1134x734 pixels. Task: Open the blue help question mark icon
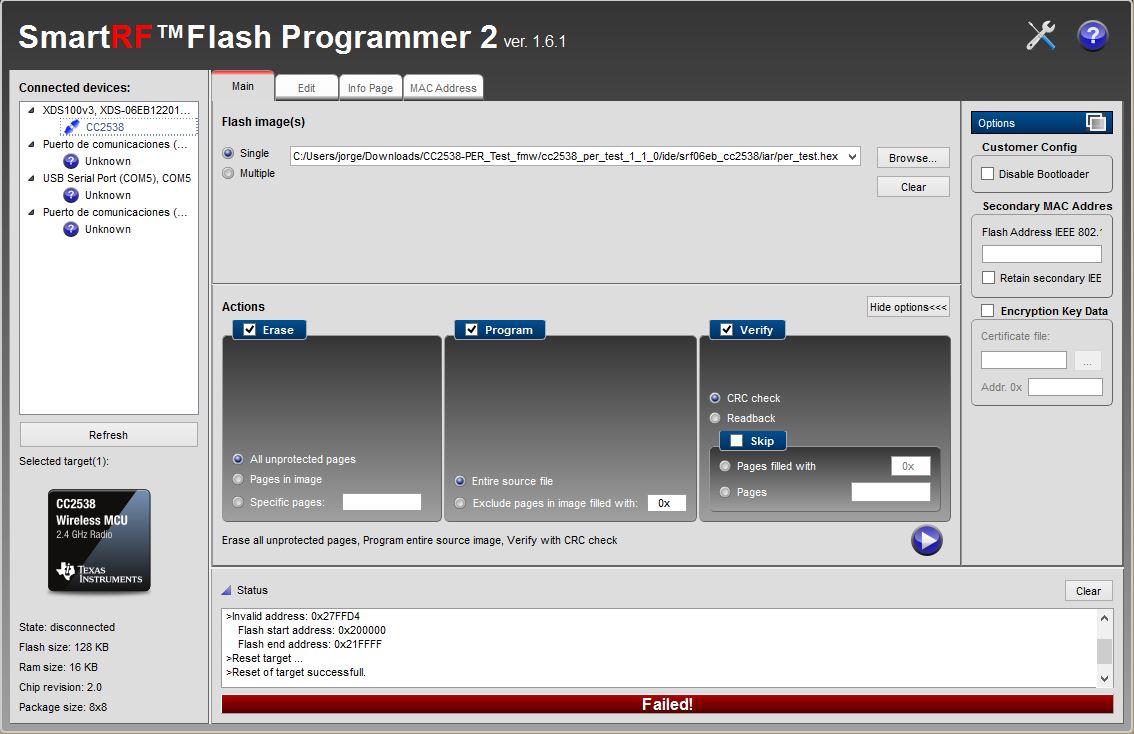1093,35
